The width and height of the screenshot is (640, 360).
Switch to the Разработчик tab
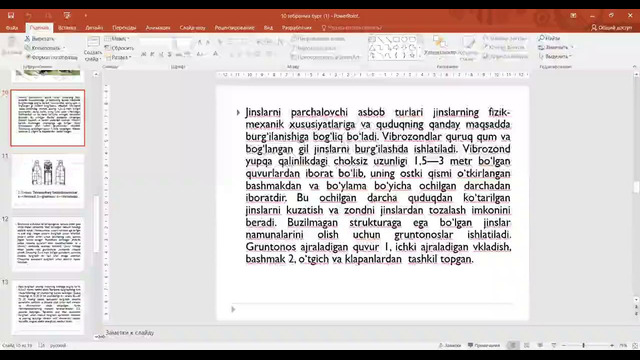tap(297, 28)
